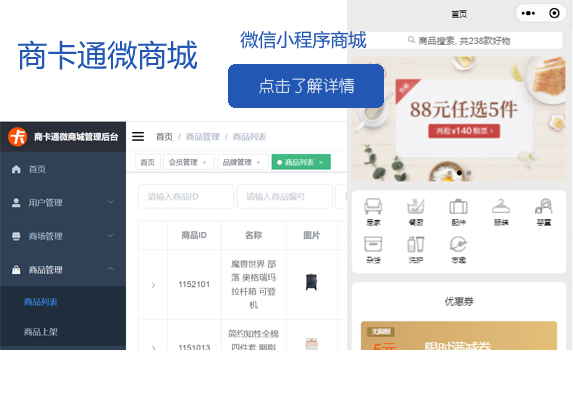Expand the row for product 1151013

tap(153, 348)
